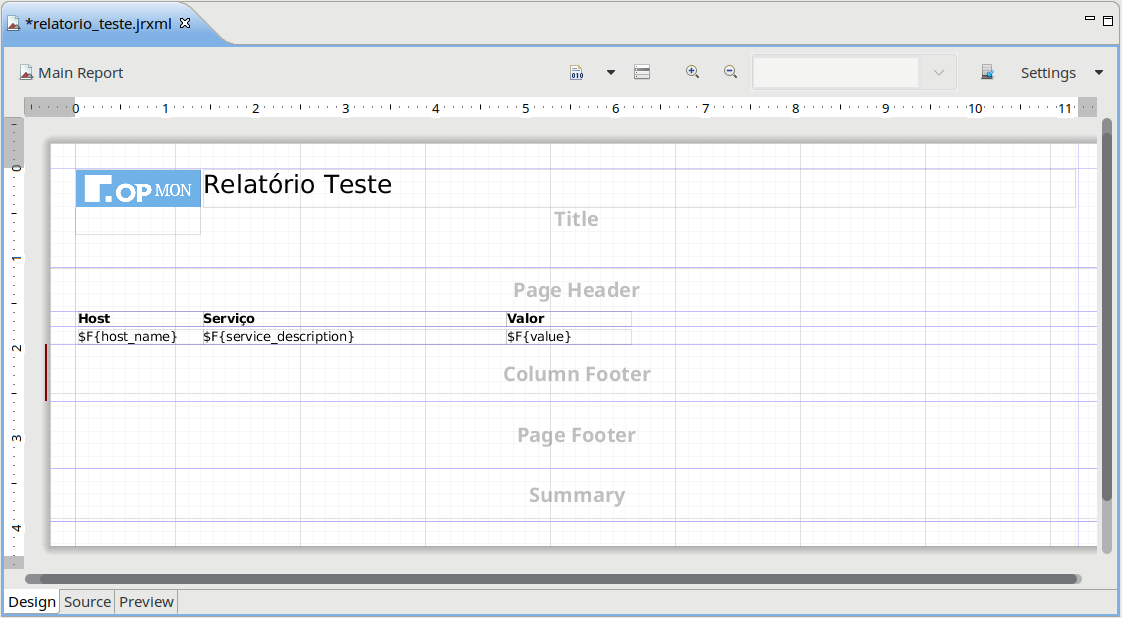This screenshot has width=1122, height=618.
Task: Switch to the Preview tab
Action: pos(146,602)
